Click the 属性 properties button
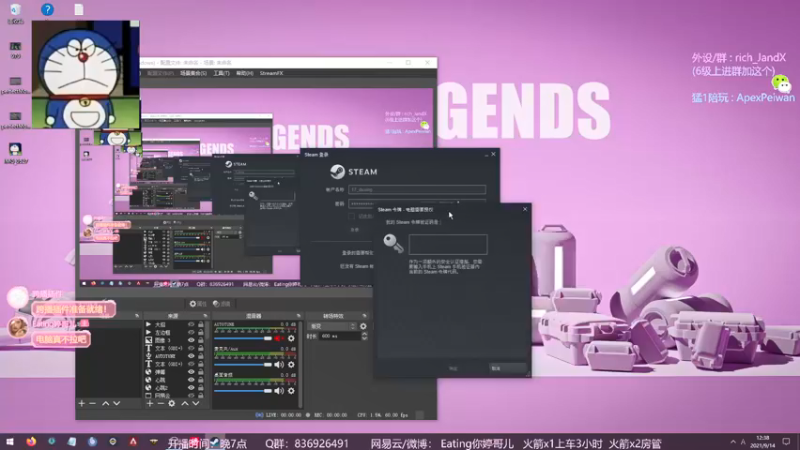The height and width of the screenshot is (450, 800). click(x=198, y=304)
